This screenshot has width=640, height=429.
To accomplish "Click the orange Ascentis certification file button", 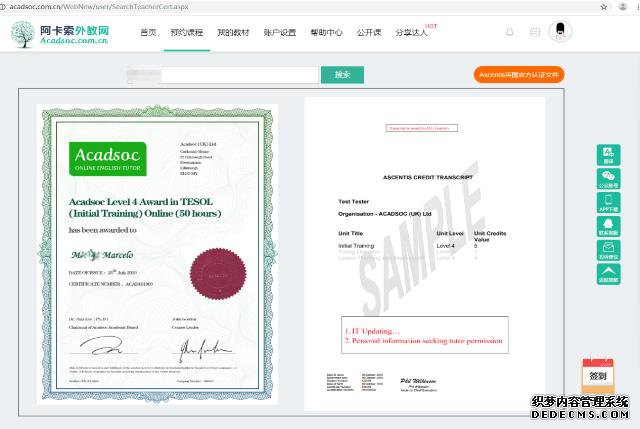I will pos(519,75).
